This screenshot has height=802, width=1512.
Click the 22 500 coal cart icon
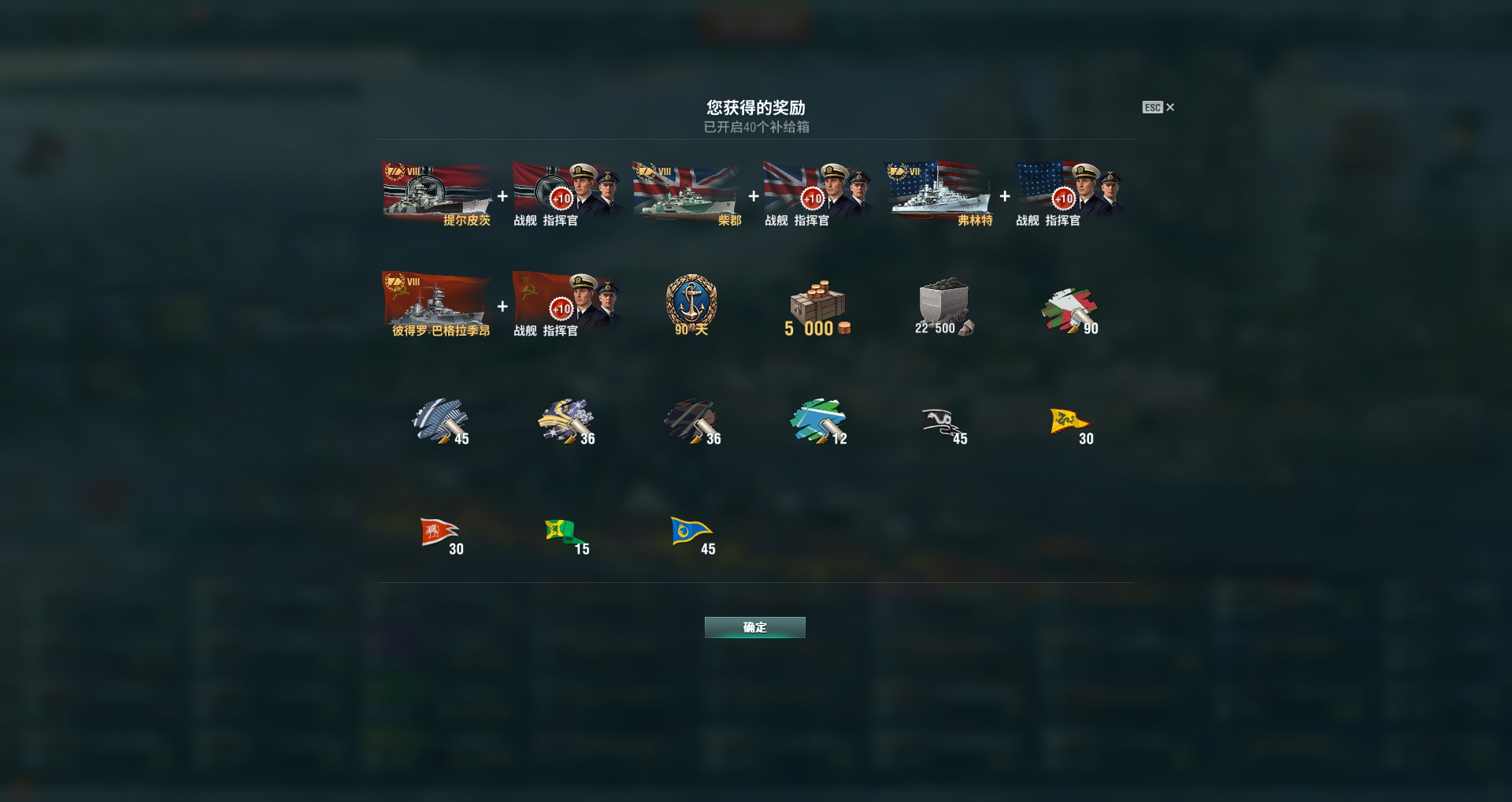click(943, 307)
